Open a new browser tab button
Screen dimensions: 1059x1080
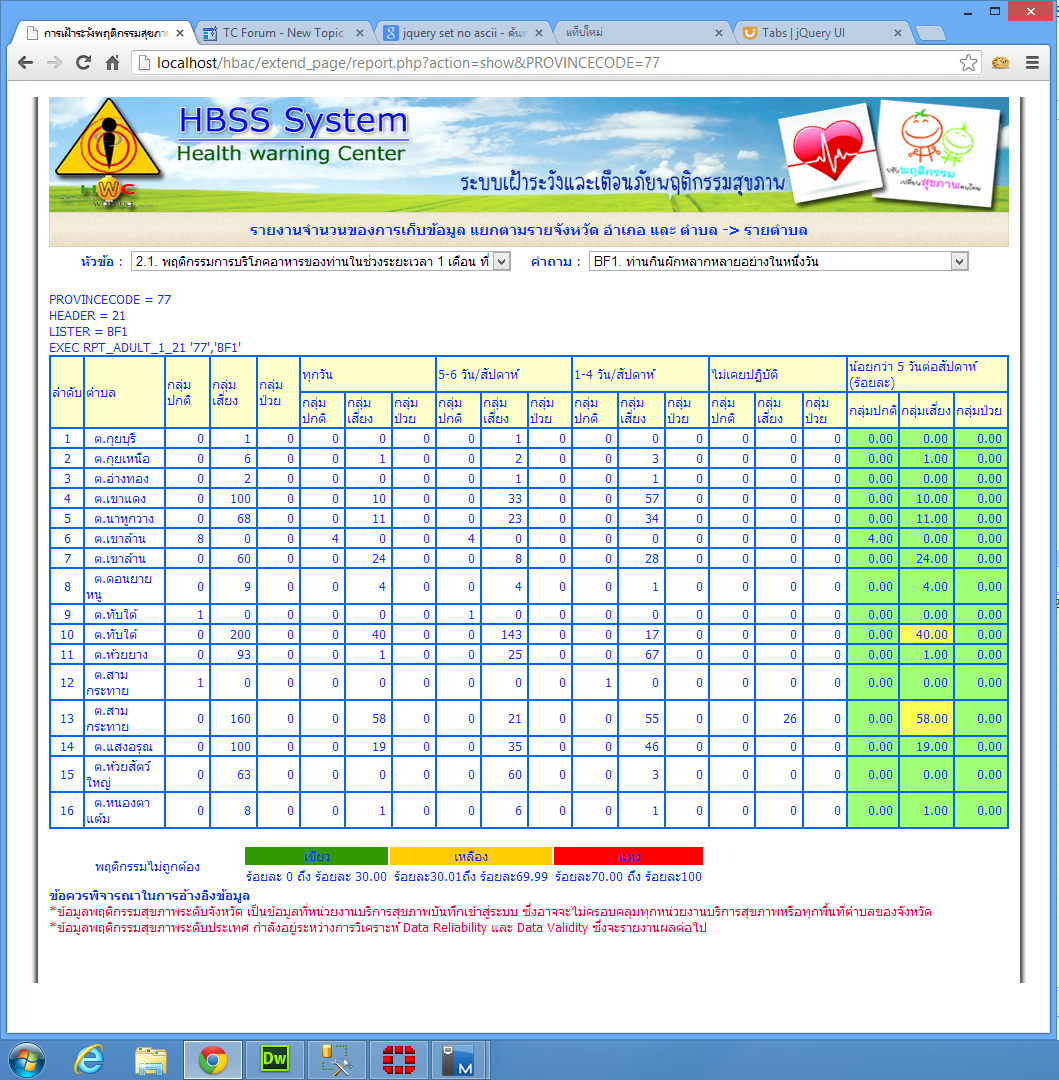(x=931, y=34)
